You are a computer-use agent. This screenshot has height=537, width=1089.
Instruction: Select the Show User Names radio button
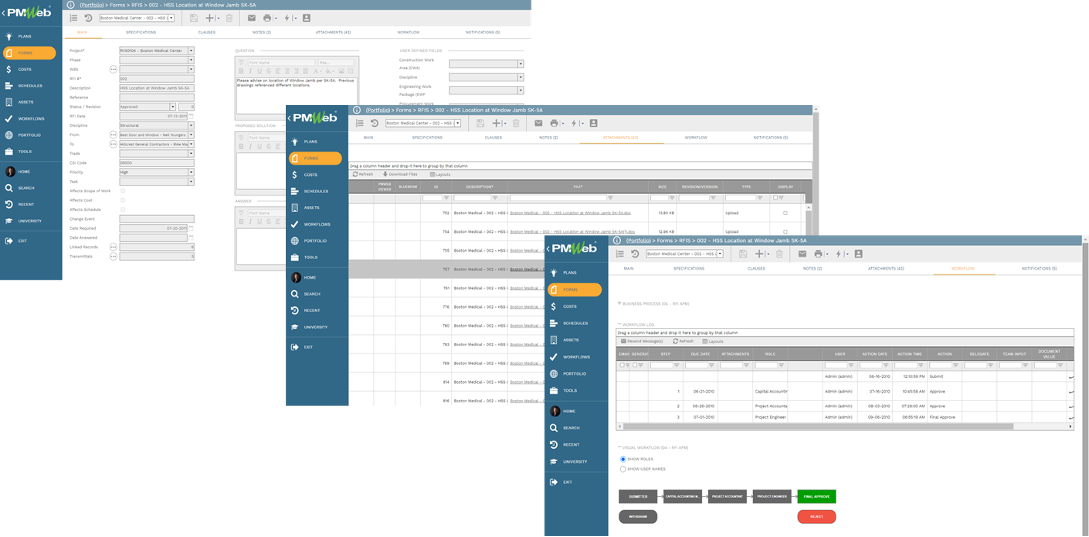622,469
